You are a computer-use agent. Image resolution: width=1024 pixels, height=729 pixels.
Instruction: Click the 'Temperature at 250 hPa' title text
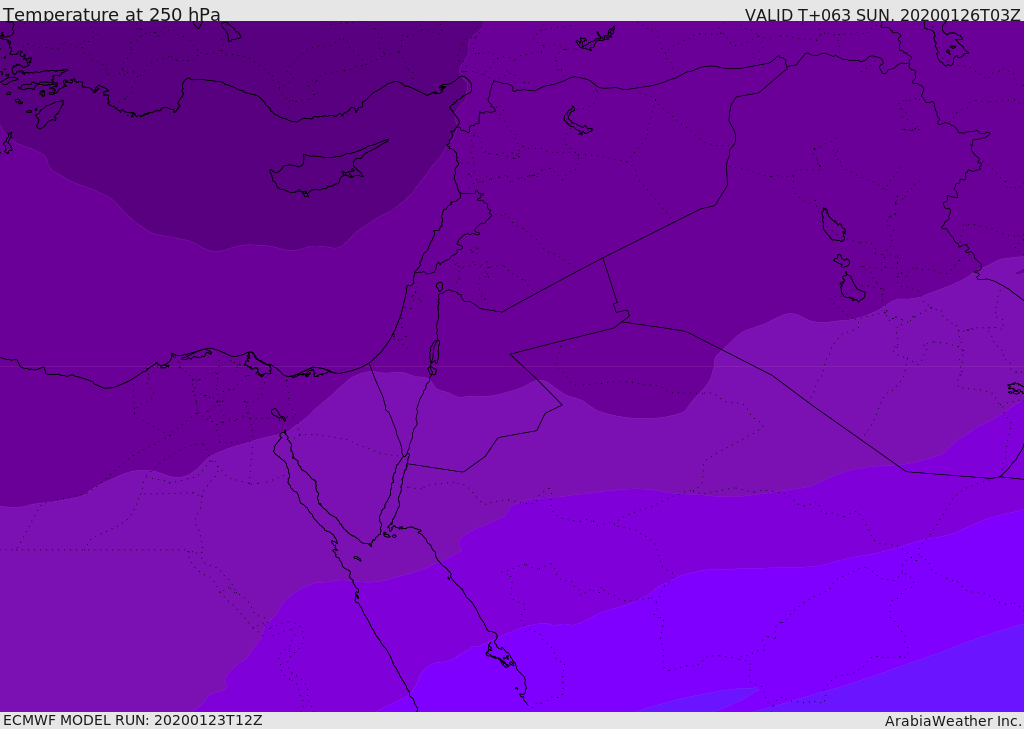[x=112, y=14]
